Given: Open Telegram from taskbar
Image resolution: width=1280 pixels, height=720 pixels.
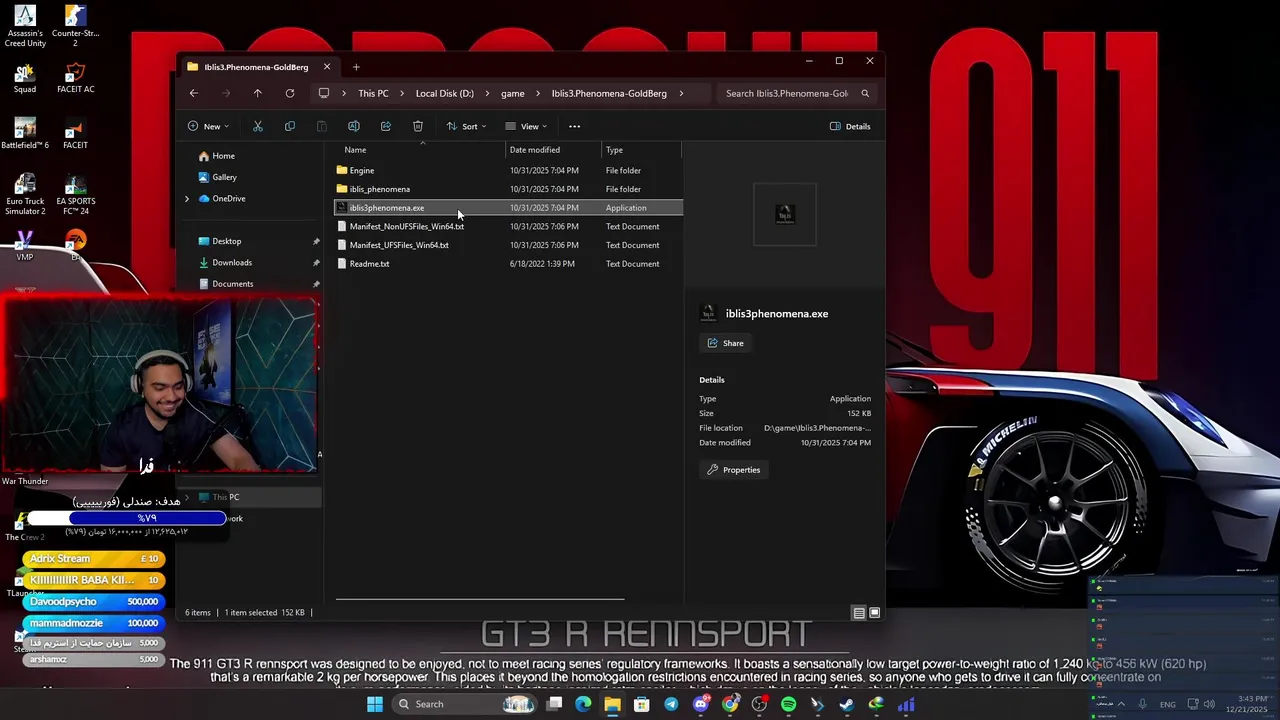Looking at the screenshot, I should click(671, 704).
